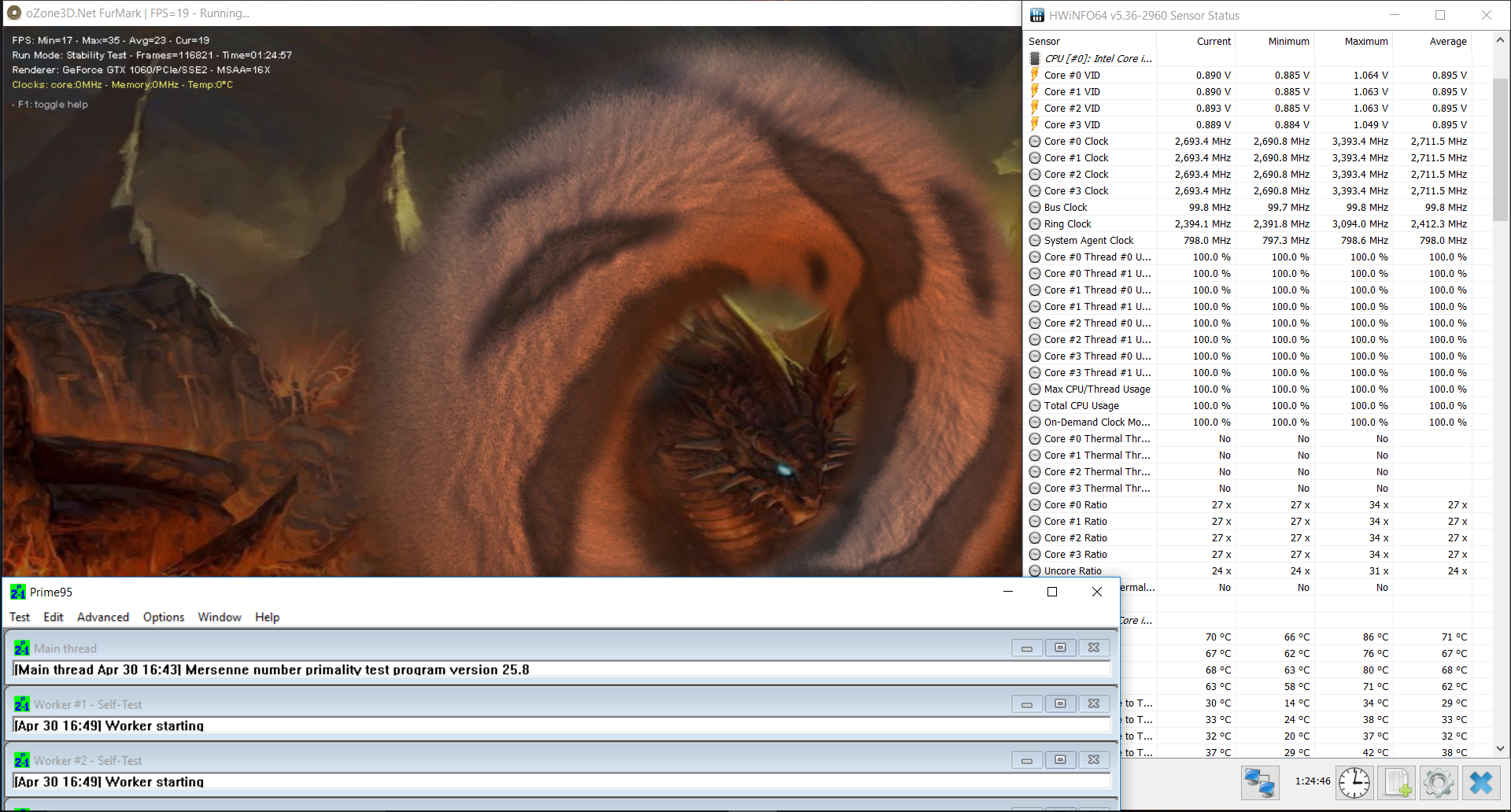Click the Worker #1 window icon
1511x812 pixels.
tap(22, 704)
